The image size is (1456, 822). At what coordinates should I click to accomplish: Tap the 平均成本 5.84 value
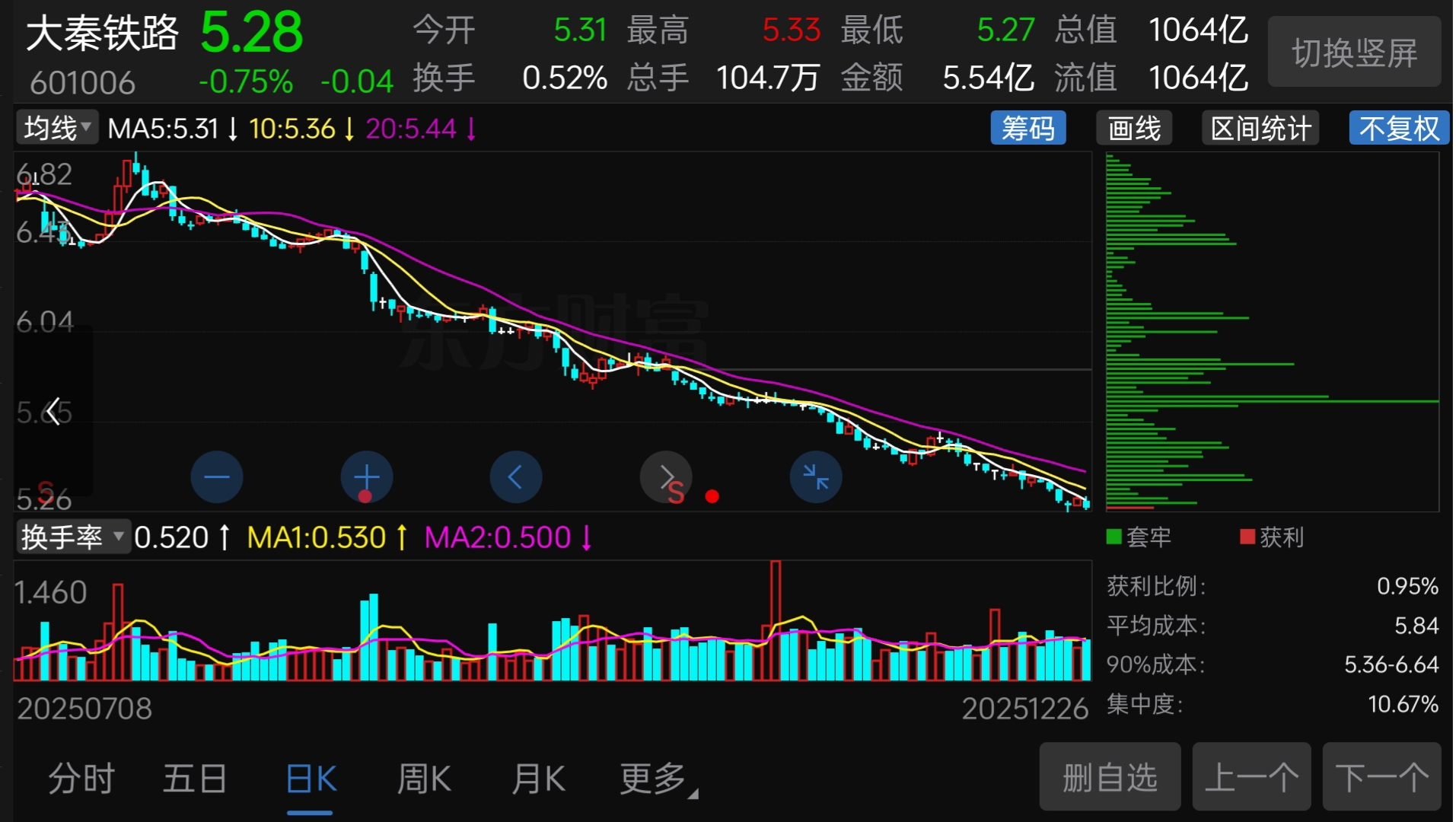(1416, 626)
